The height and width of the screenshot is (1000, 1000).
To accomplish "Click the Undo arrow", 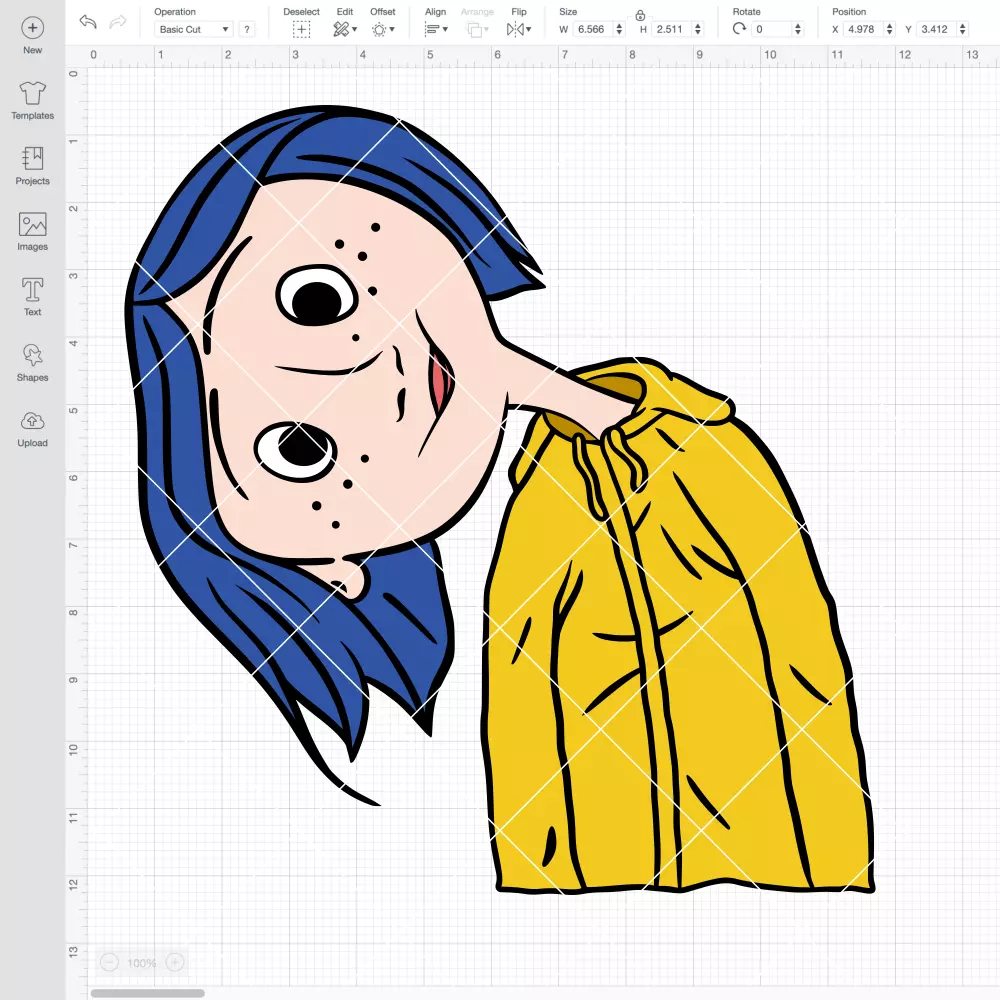I will 88,22.
